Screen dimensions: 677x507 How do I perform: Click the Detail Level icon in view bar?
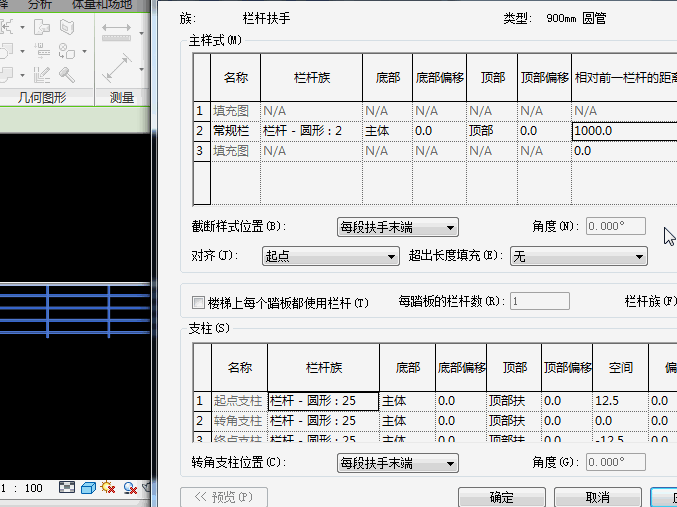(67, 488)
